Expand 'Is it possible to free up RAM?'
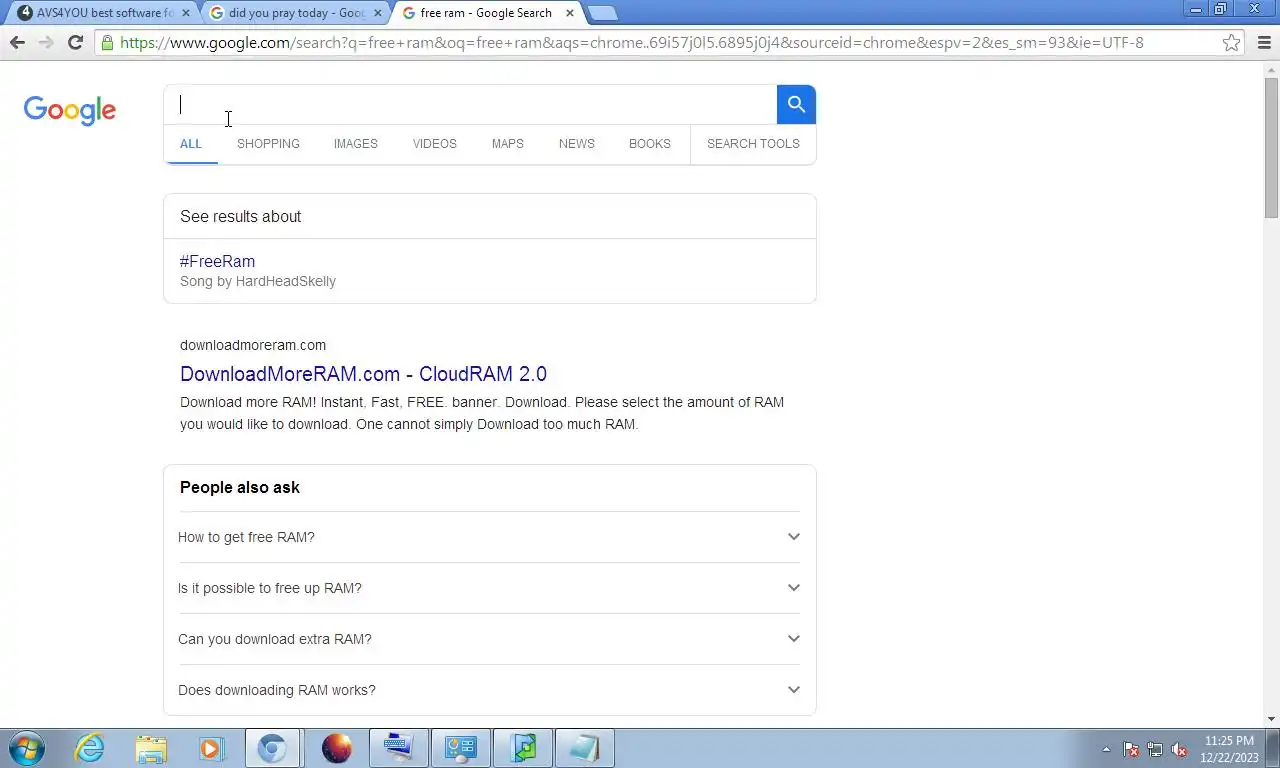Screen dimensions: 1280x768 point(490,588)
